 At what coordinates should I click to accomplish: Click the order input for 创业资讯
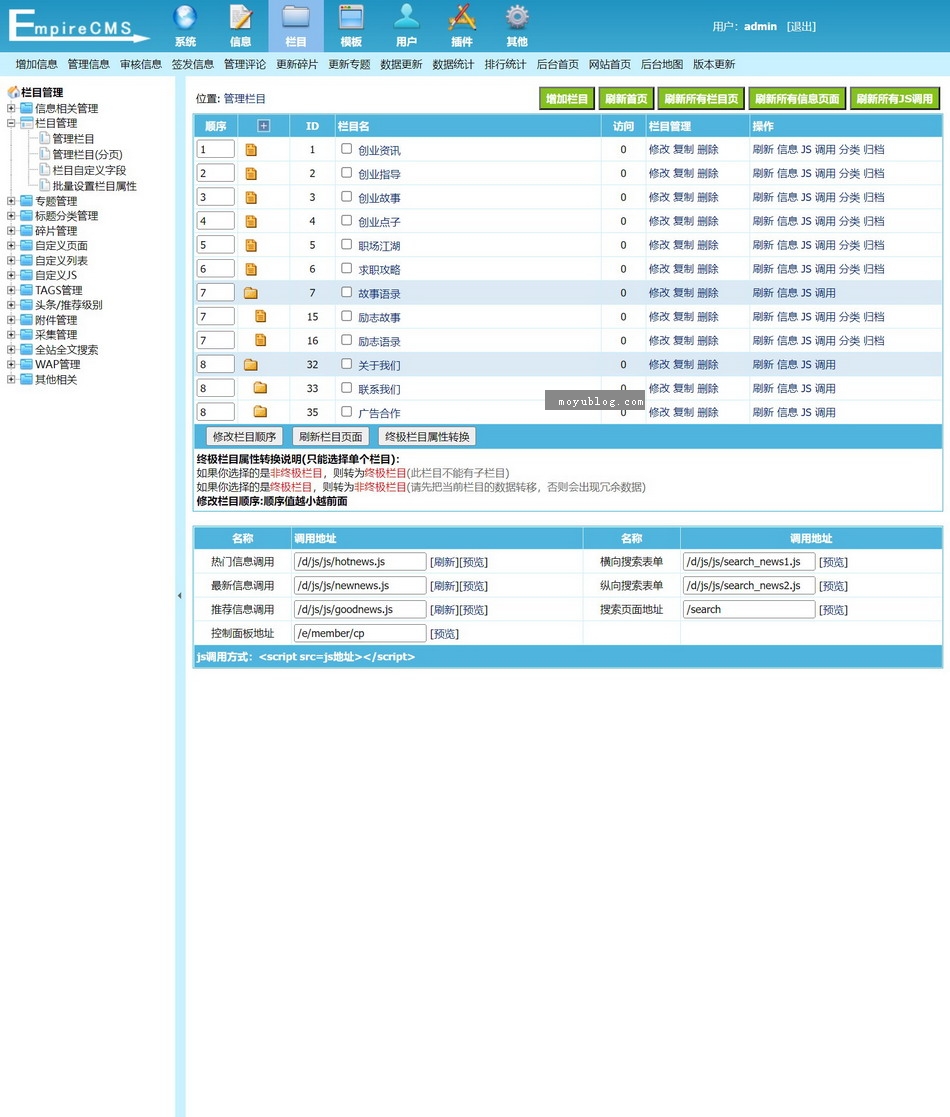(216, 150)
